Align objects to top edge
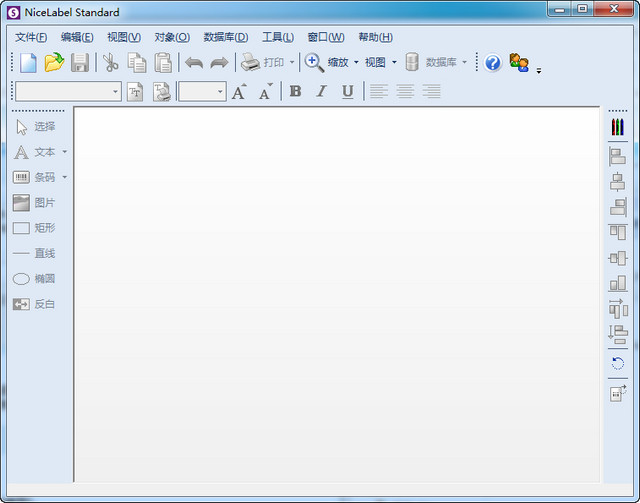 pyautogui.click(x=618, y=232)
